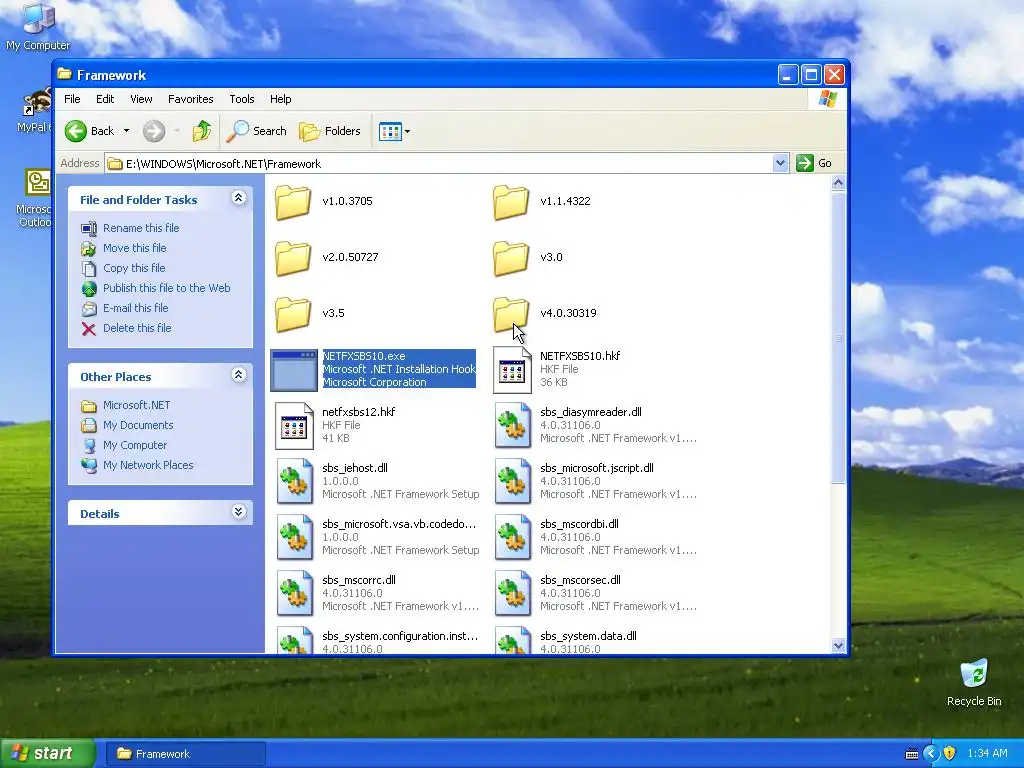
Task: Open the Views toolbar button
Action: coord(390,131)
